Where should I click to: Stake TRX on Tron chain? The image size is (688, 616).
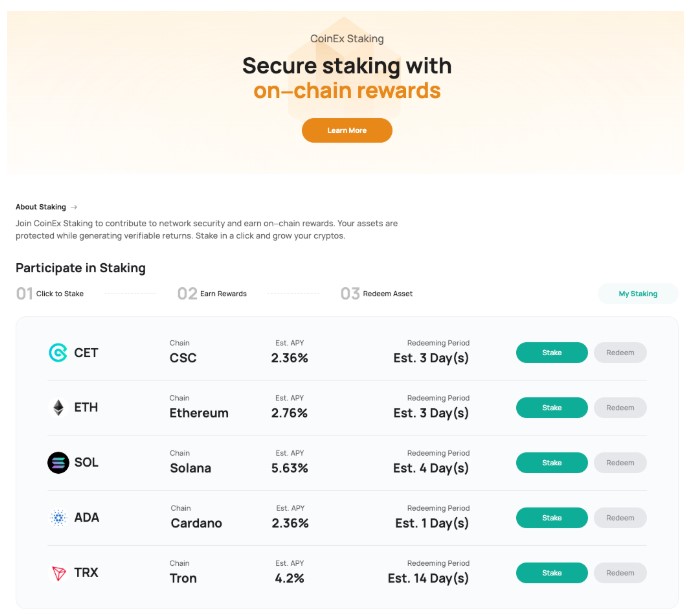pyautogui.click(x=552, y=573)
